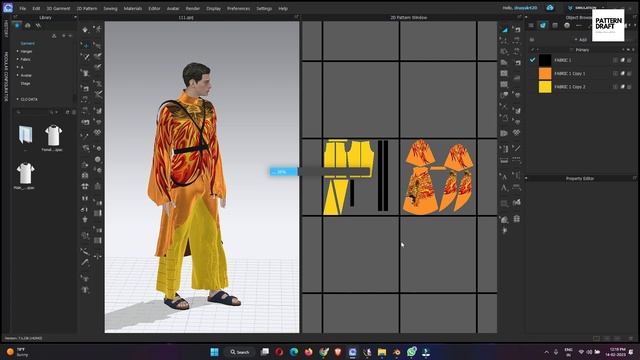Toggle the checkmark on FABRIC 1
This screenshot has width=640, height=360.
pyautogui.click(x=532, y=60)
